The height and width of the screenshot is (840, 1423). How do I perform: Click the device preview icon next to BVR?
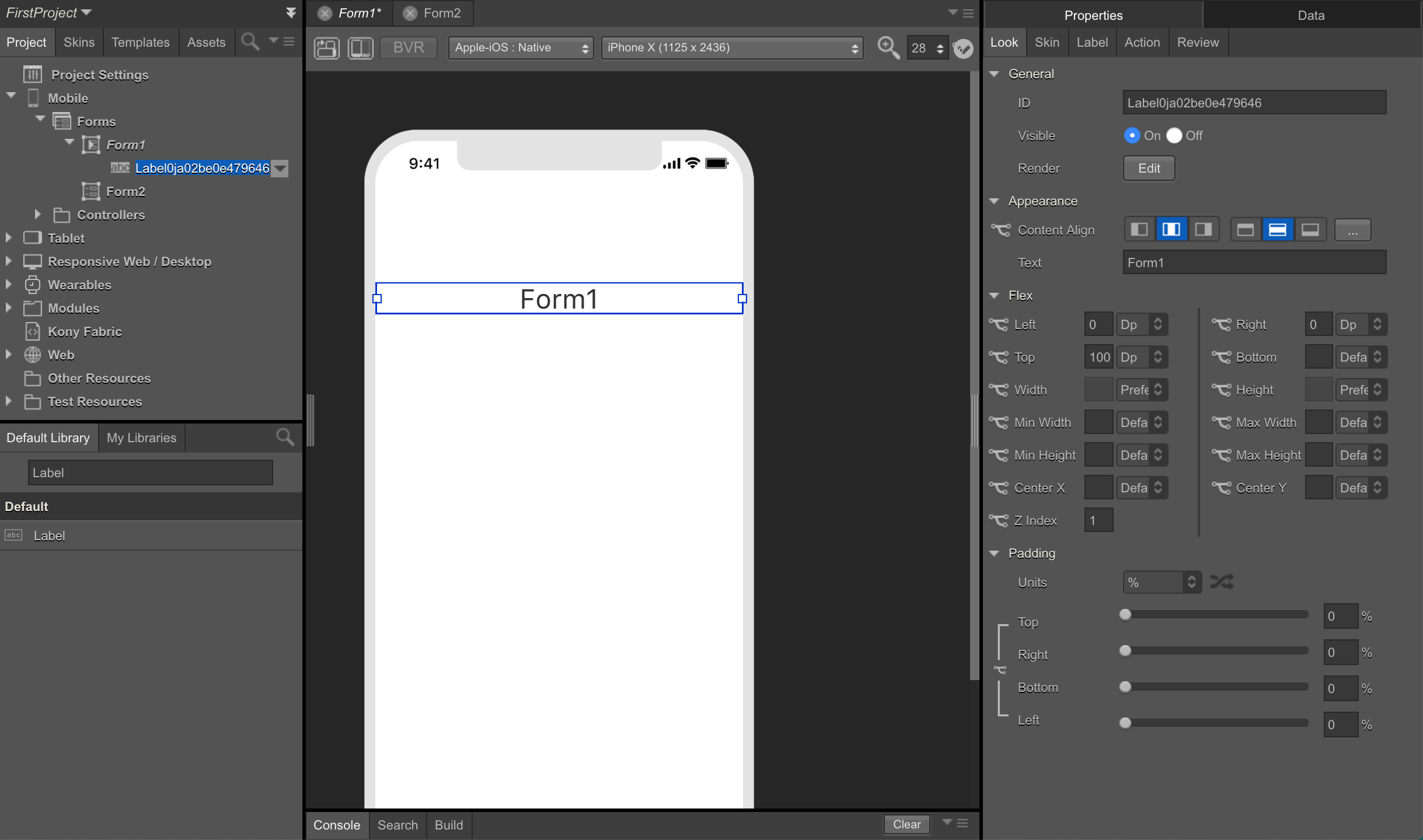(x=360, y=47)
